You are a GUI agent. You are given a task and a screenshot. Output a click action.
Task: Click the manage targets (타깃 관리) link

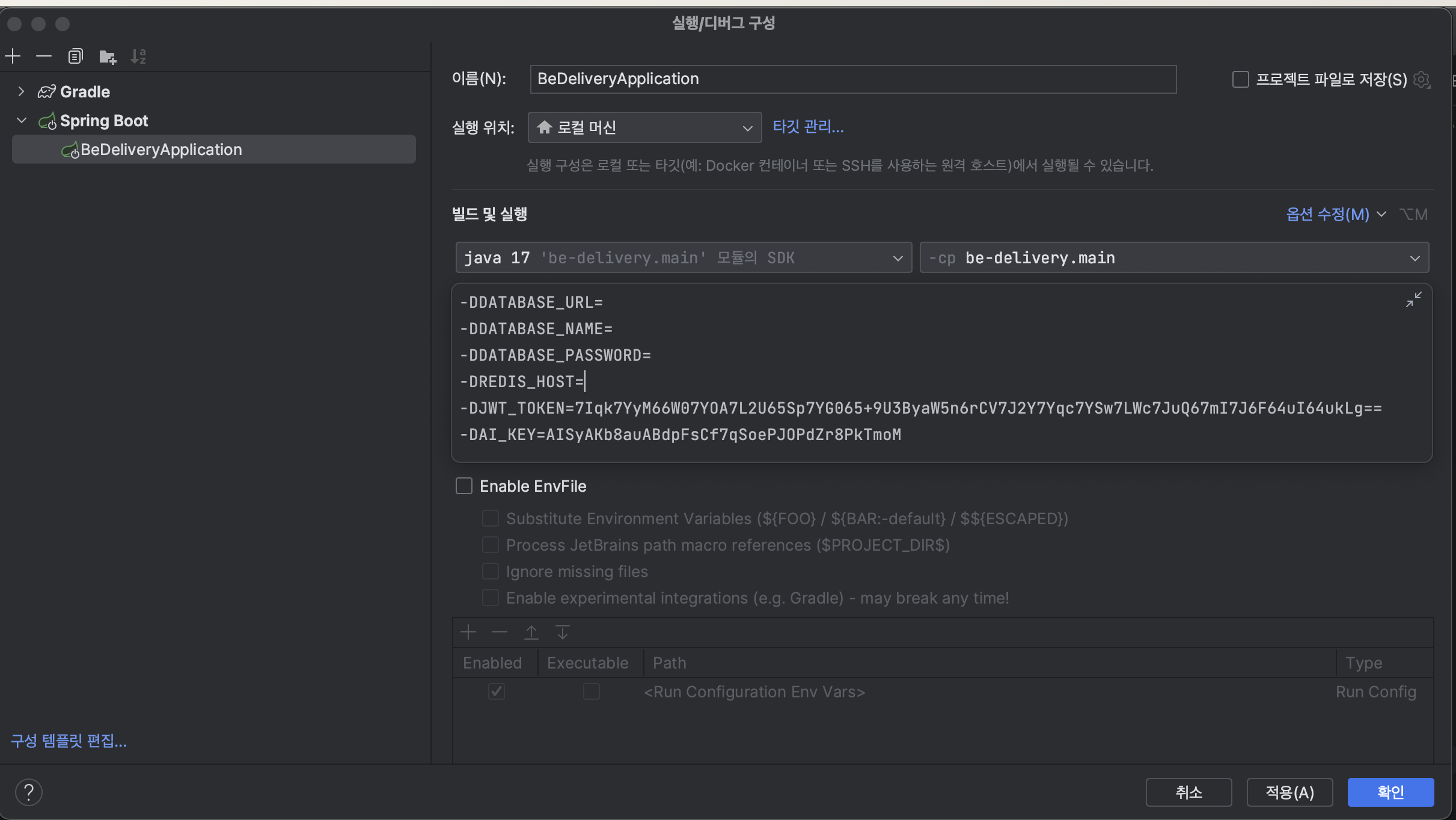click(808, 127)
